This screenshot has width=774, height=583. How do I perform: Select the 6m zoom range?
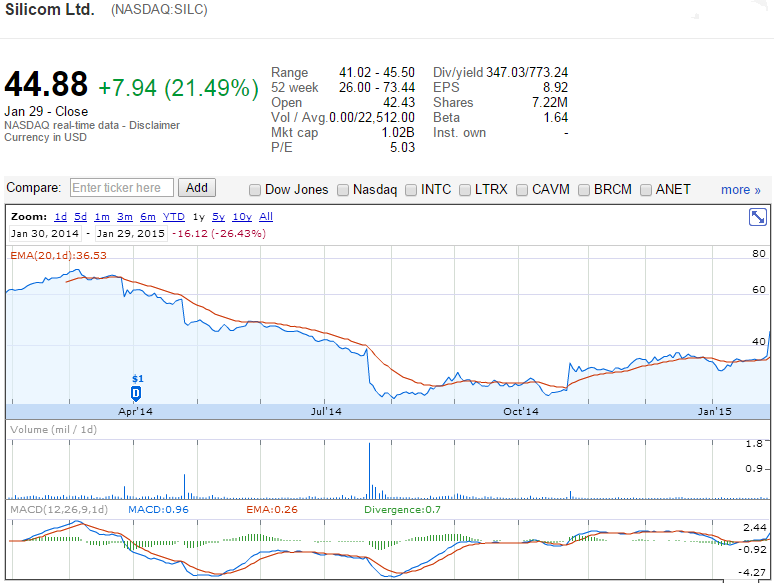(148, 216)
